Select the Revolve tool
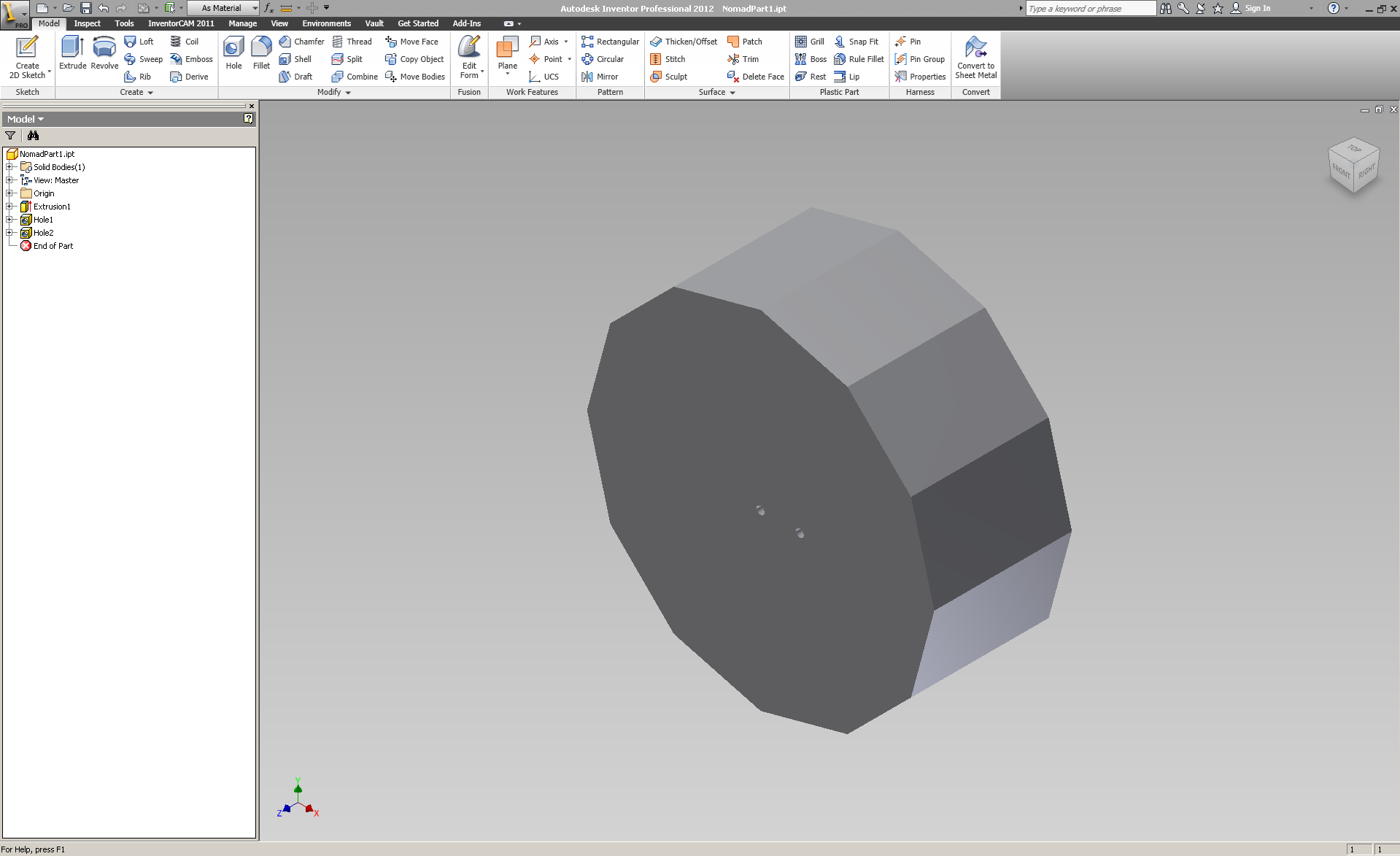 pyautogui.click(x=104, y=53)
